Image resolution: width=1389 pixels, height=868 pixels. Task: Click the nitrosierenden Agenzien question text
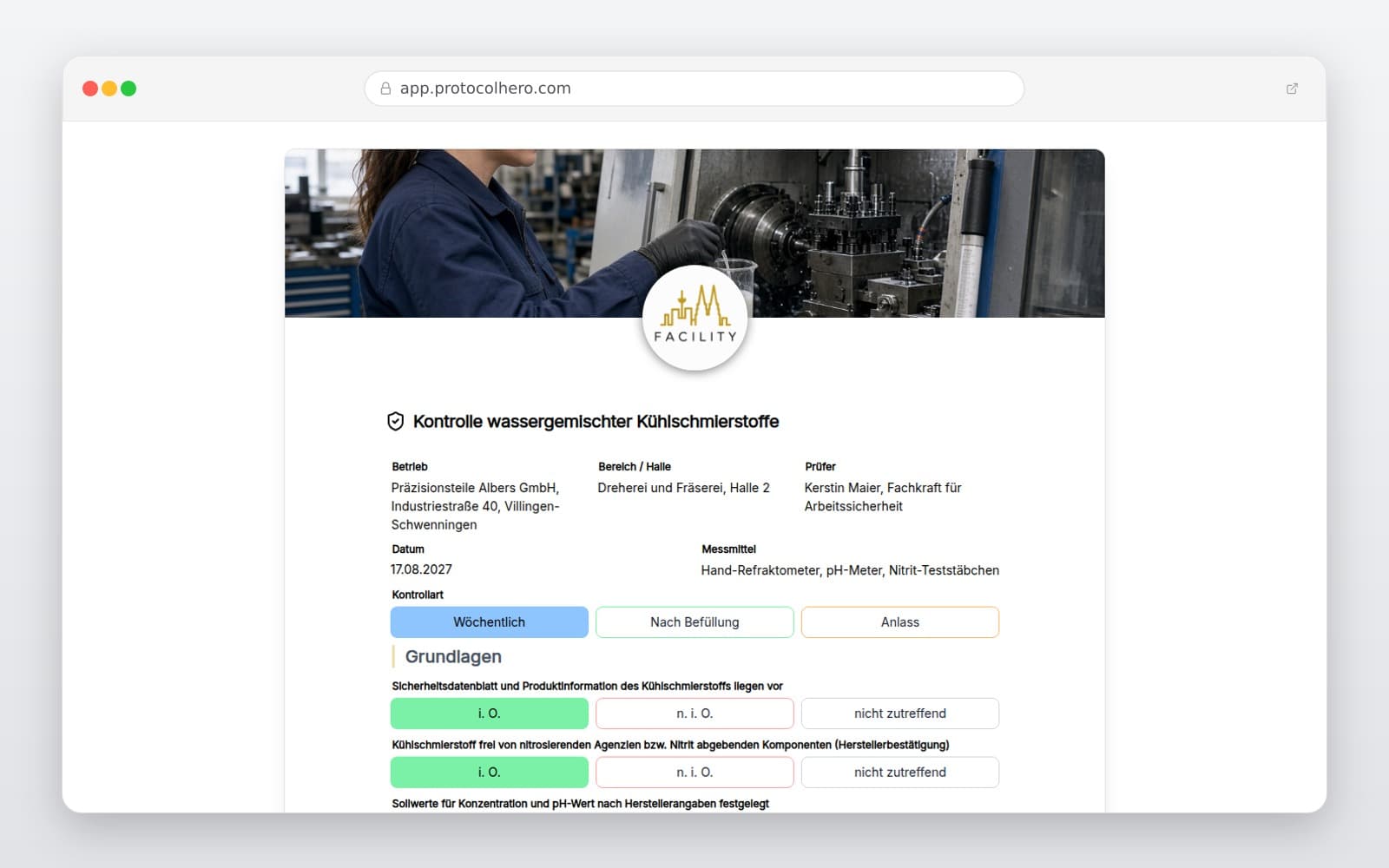coord(670,745)
